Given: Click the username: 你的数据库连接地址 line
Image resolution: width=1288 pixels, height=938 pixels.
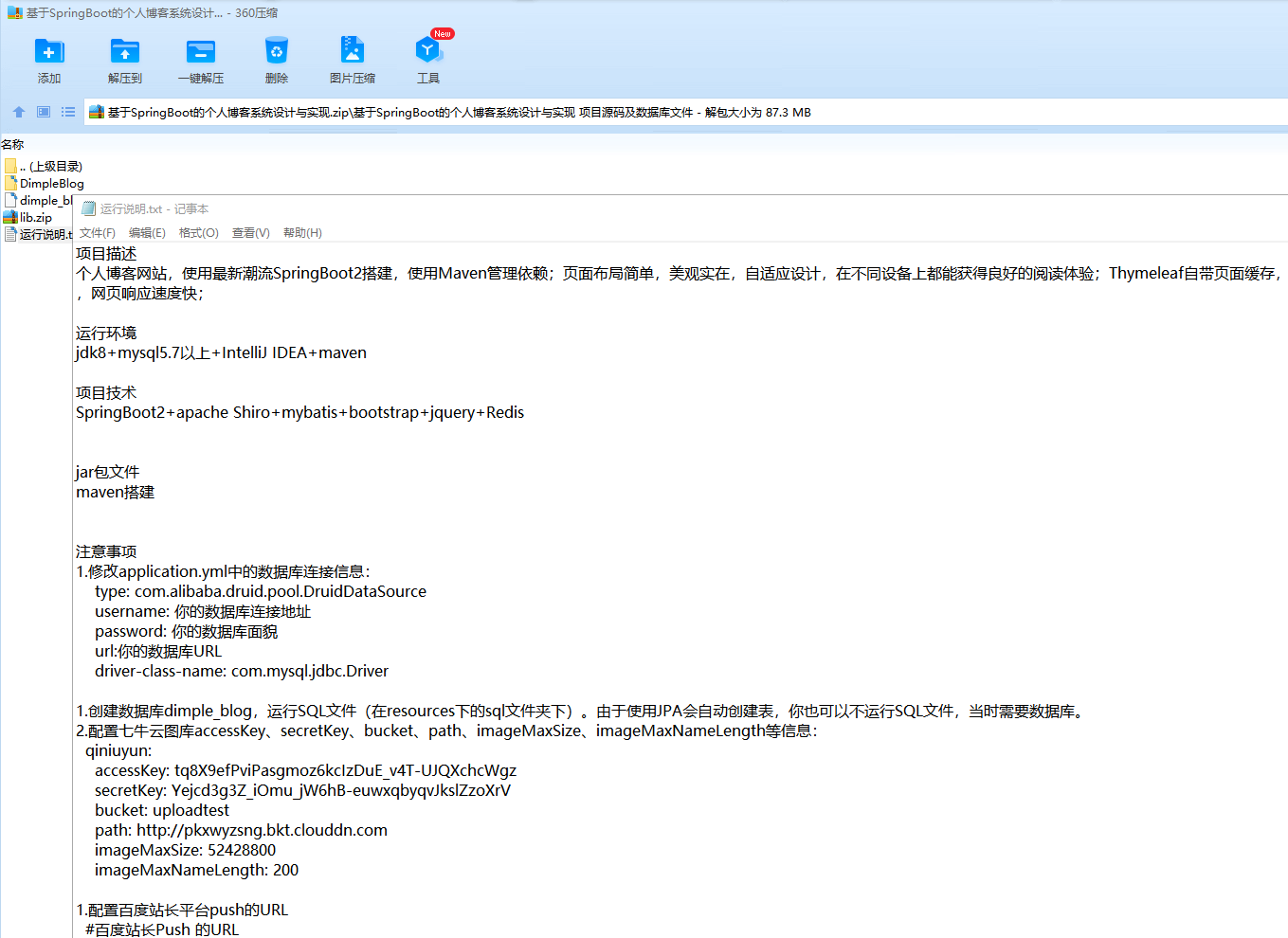Looking at the screenshot, I should [203, 612].
